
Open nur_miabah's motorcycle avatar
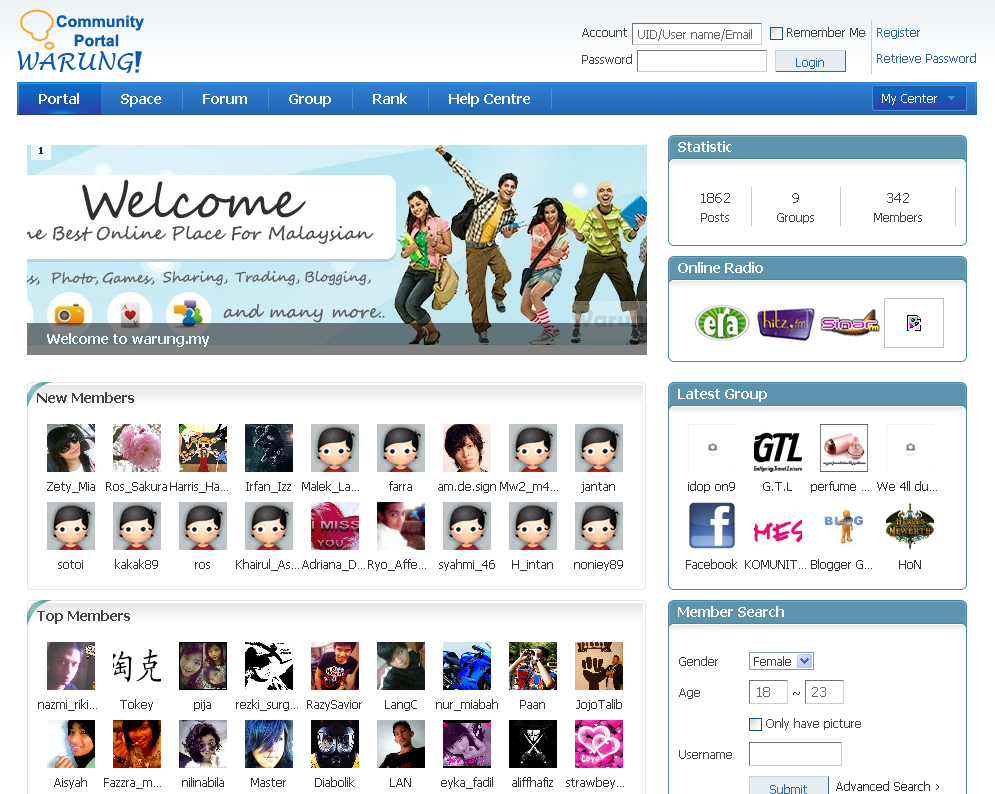coord(467,666)
